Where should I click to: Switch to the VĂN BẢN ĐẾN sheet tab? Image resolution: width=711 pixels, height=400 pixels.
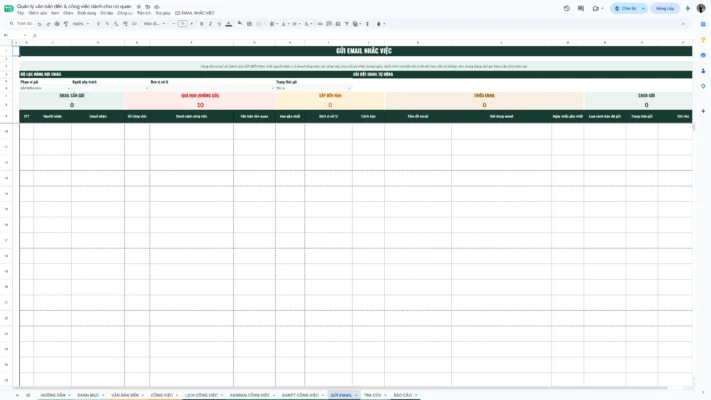[125, 395]
